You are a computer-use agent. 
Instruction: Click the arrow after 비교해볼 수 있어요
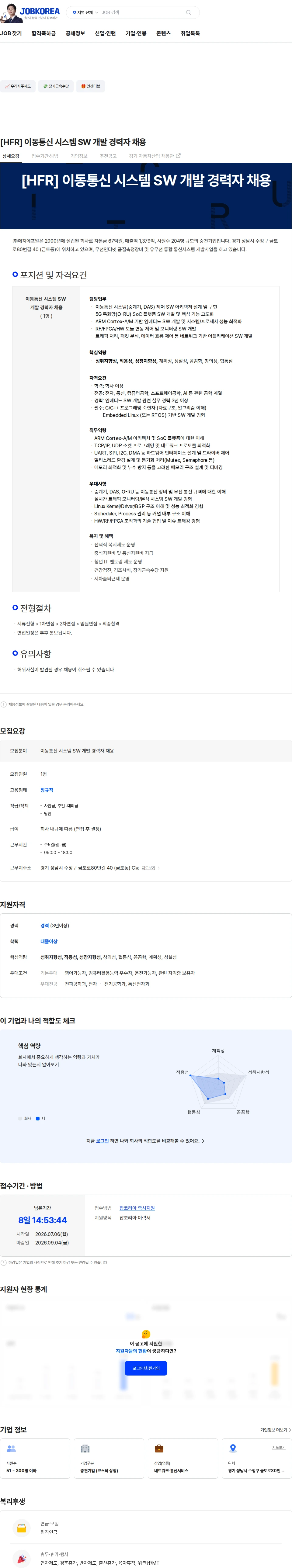point(203,1141)
